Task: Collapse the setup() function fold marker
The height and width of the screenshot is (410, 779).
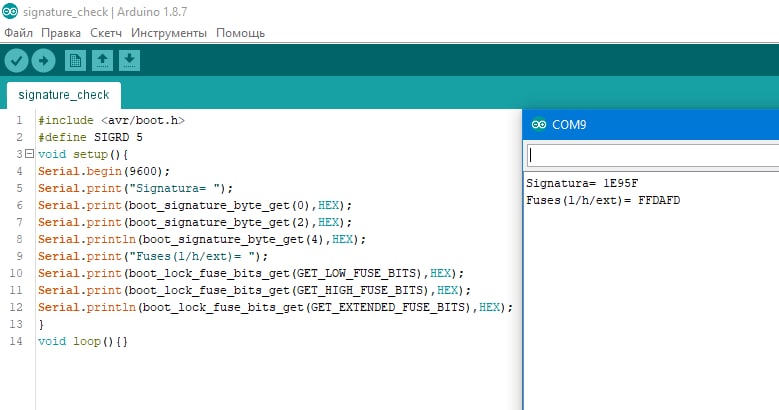Action: (29, 154)
